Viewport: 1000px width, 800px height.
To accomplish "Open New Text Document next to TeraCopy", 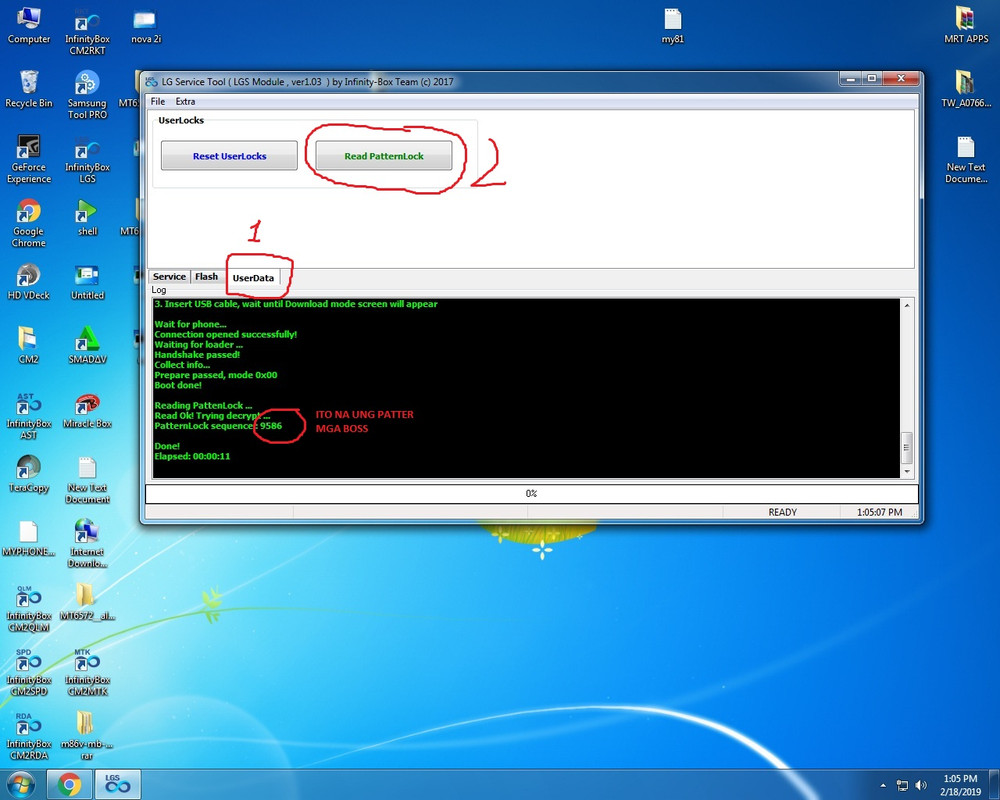I will 87,480.
